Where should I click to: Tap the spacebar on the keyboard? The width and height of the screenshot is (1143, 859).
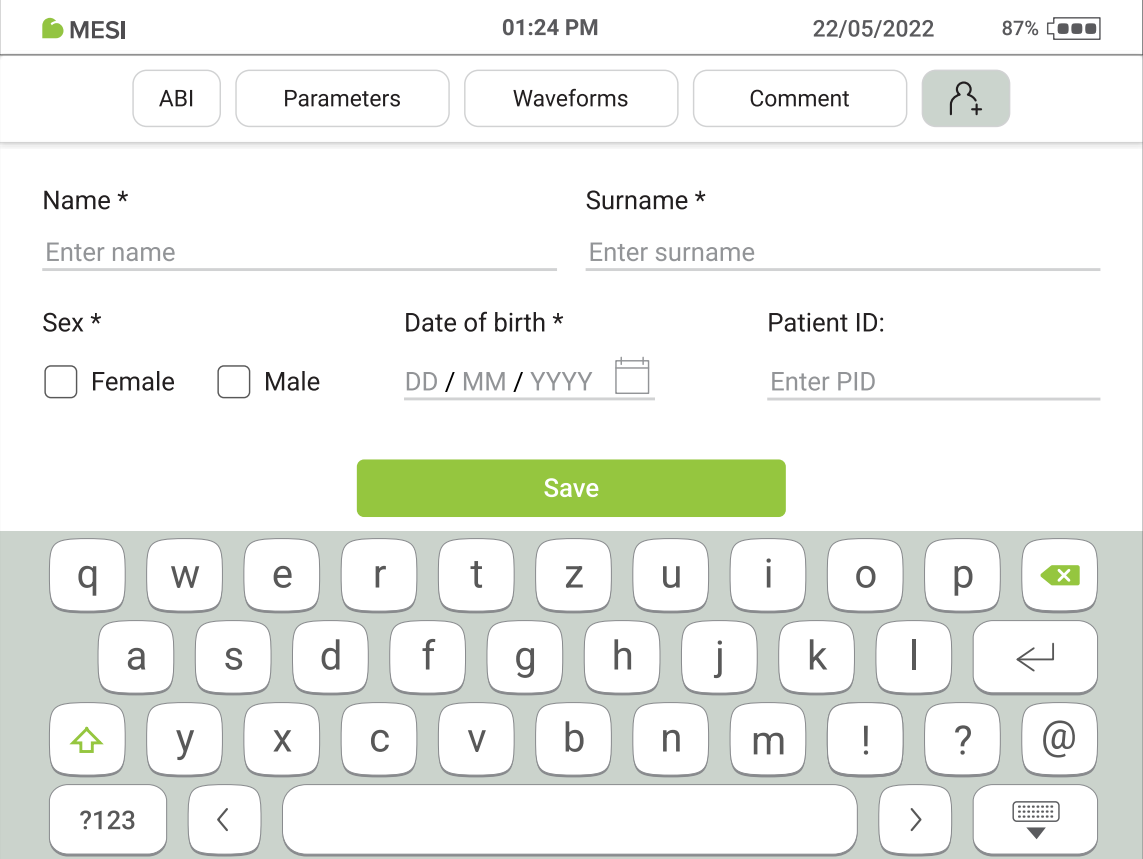coord(570,820)
